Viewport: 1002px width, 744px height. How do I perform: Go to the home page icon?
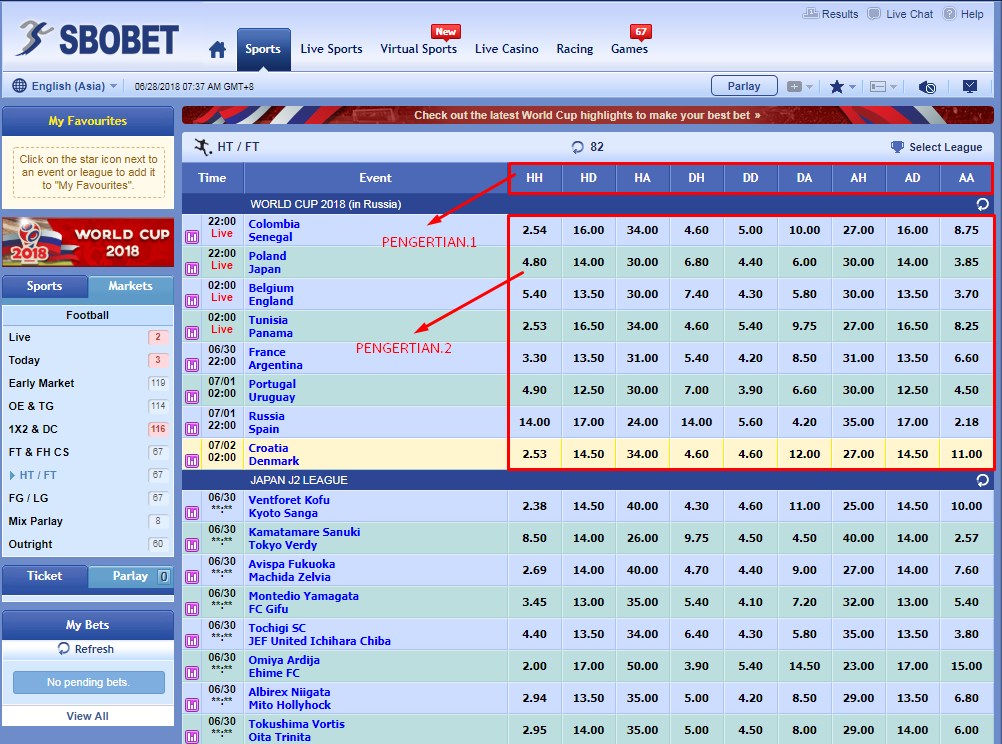point(217,49)
